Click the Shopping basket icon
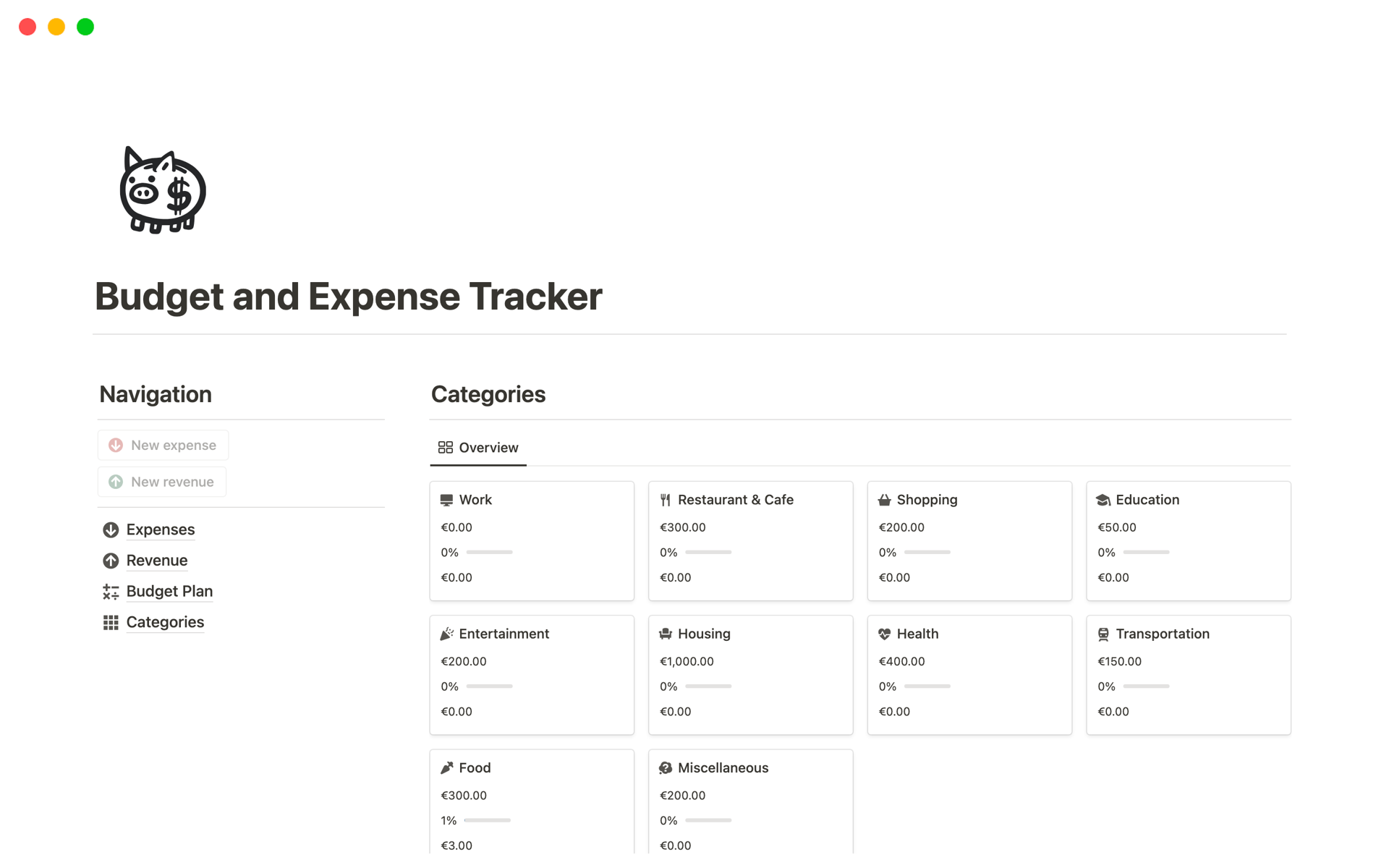 click(x=884, y=500)
